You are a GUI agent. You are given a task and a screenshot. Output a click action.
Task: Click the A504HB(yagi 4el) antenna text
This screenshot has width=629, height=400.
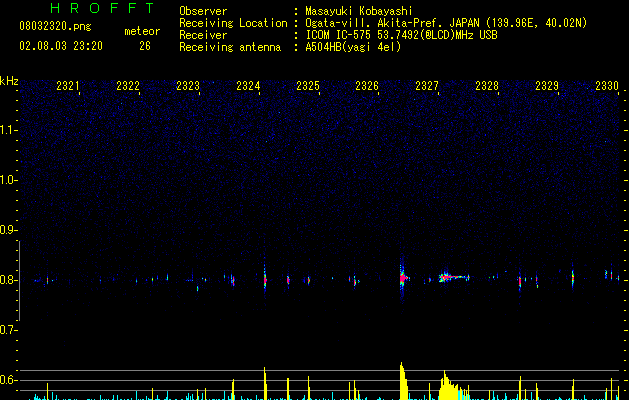pyautogui.click(x=353, y=47)
